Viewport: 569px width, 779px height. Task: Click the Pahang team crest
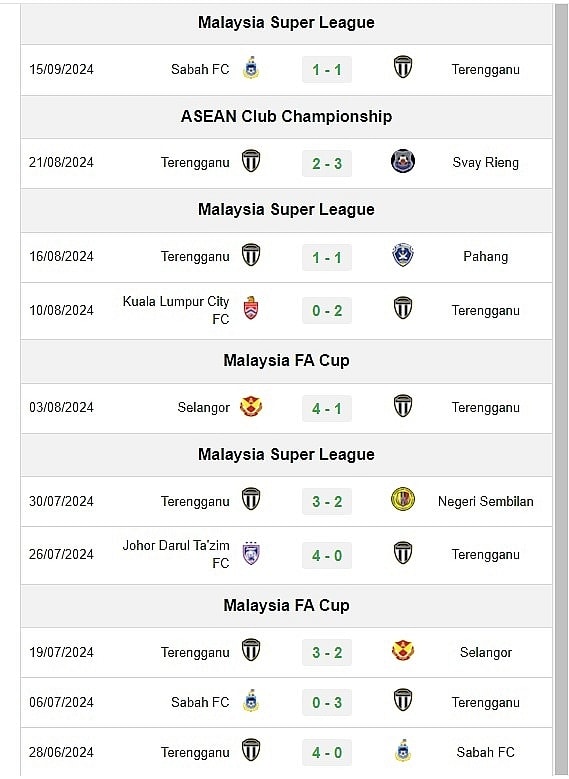403,255
